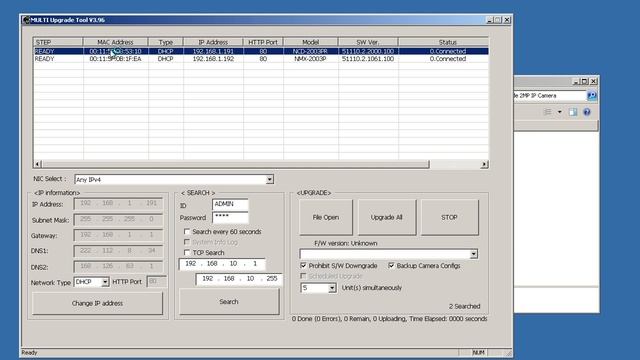Image resolution: width=640 pixels, height=360 pixels.
Task: Click the File Open button
Action: point(326,218)
